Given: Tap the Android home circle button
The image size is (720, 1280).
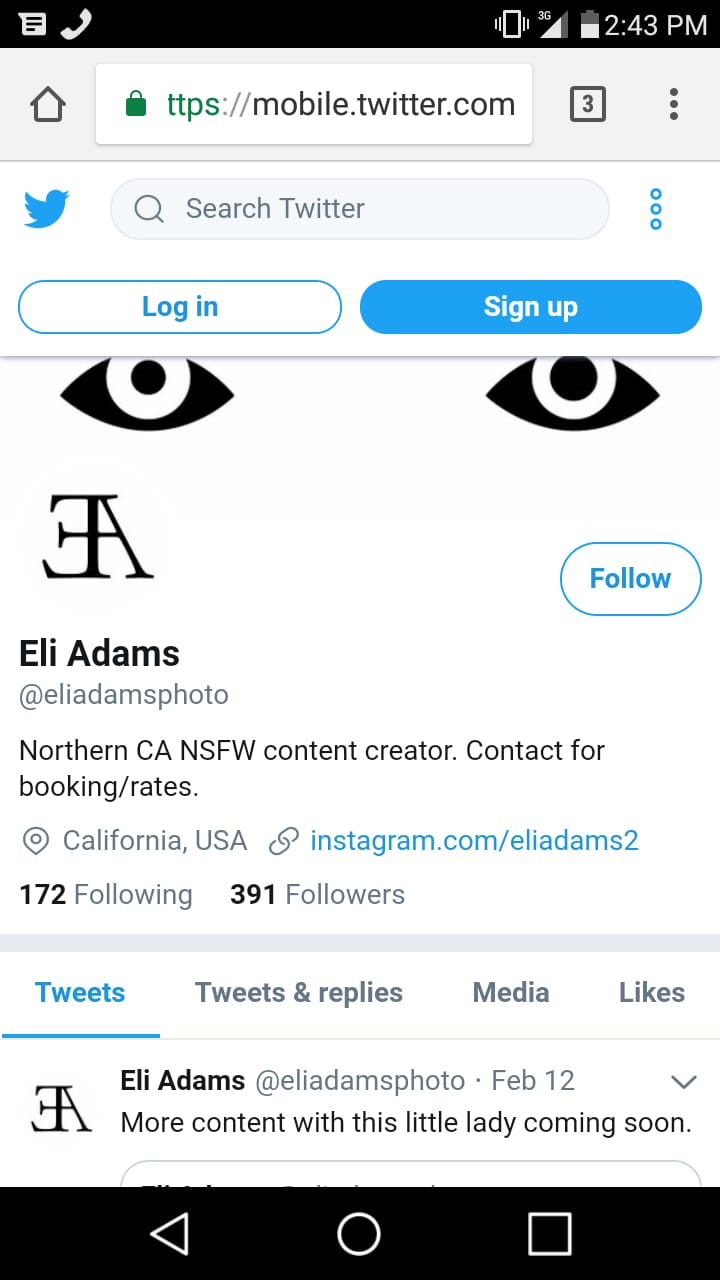Looking at the screenshot, I should coord(359,1234).
